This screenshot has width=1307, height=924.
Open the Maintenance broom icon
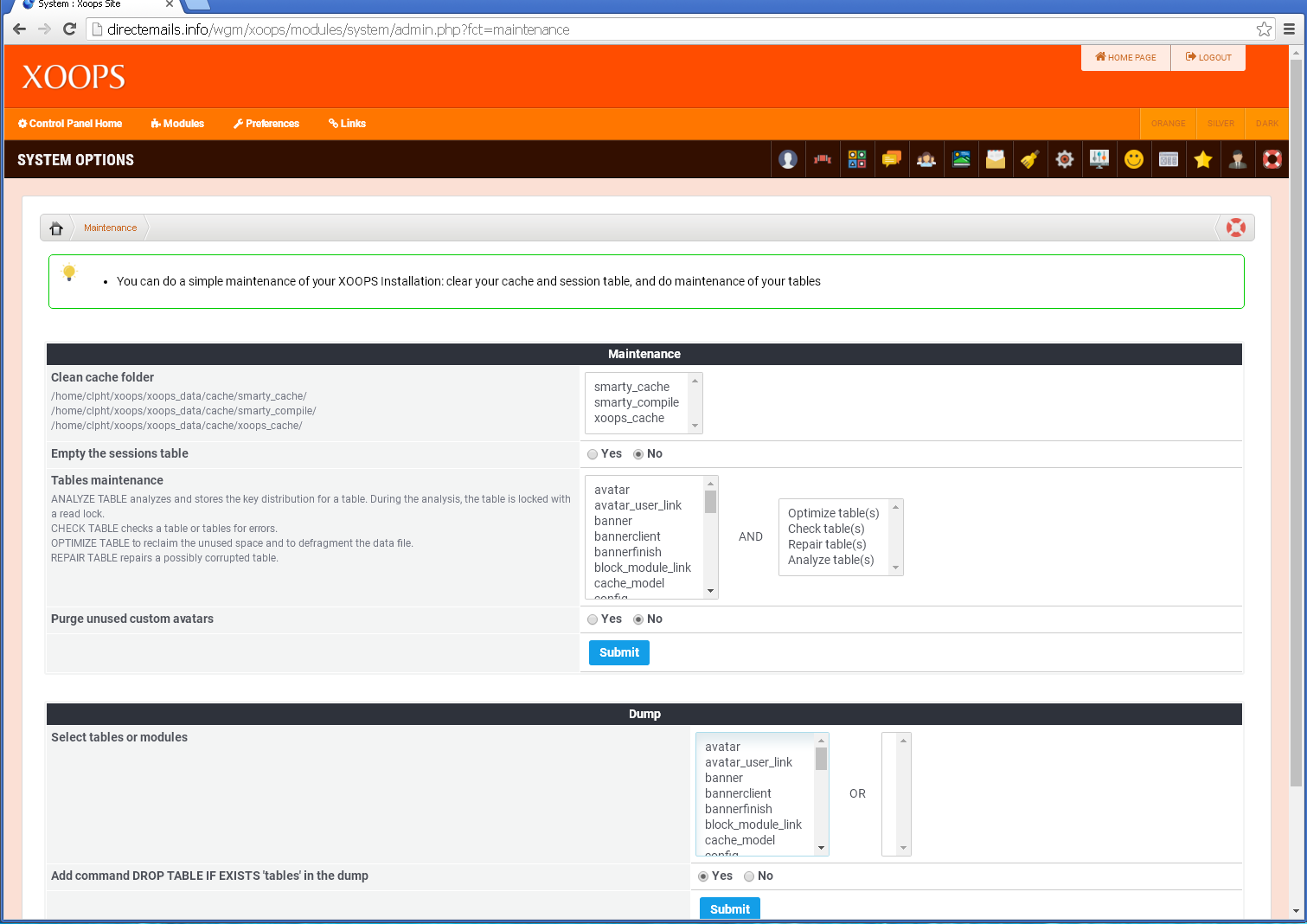pyautogui.click(x=1030, y=159)
